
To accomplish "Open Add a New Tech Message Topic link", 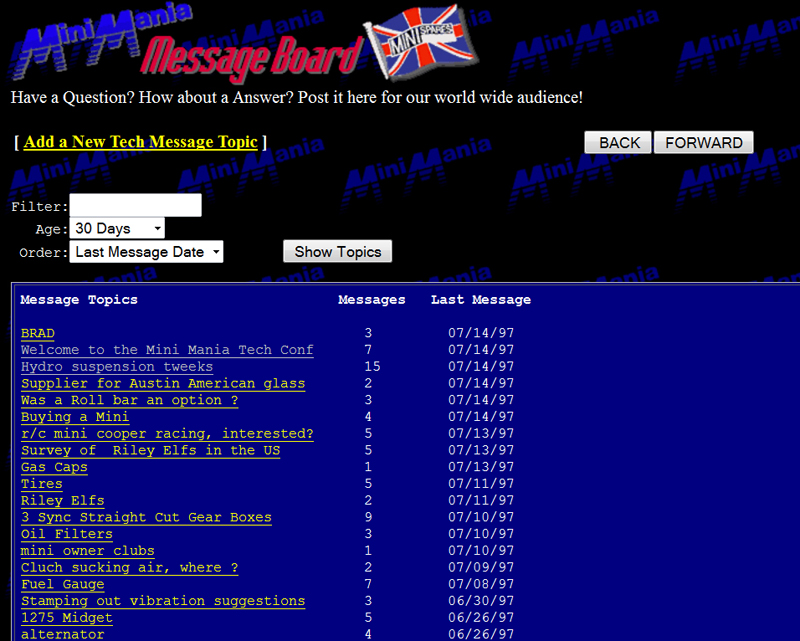I will (140, 142).
